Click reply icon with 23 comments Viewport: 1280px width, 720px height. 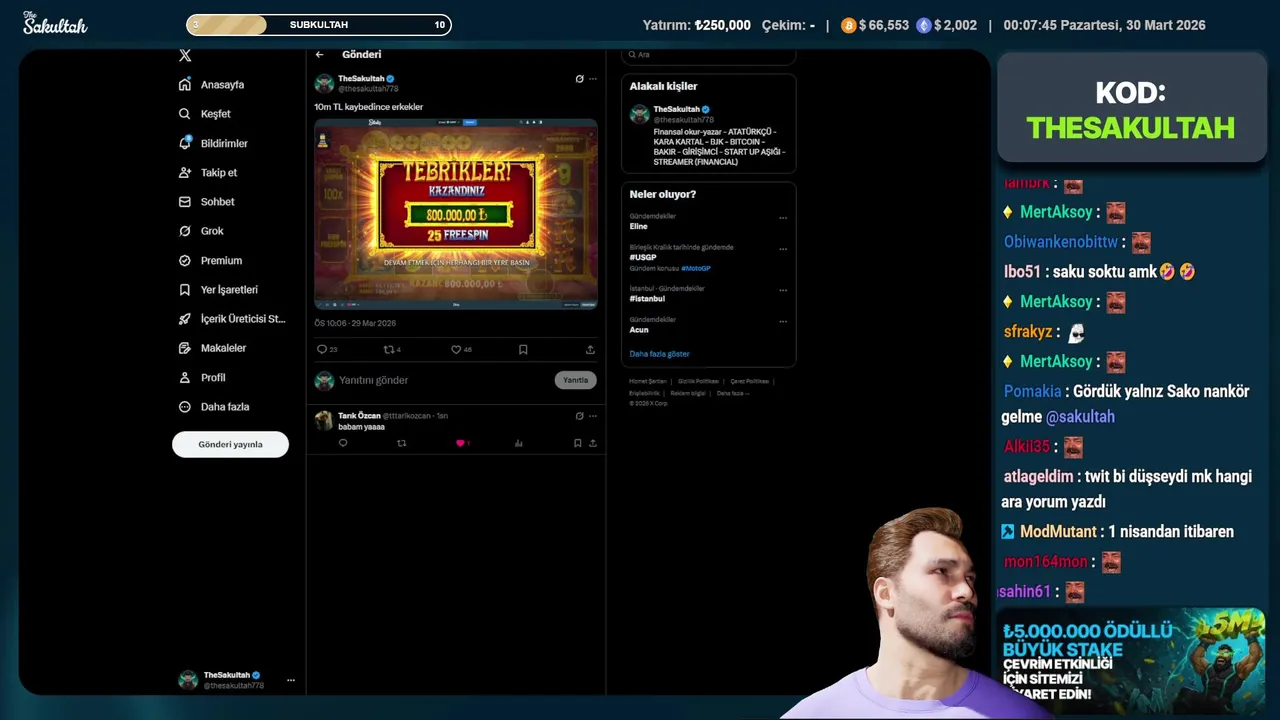coord(322,350)
